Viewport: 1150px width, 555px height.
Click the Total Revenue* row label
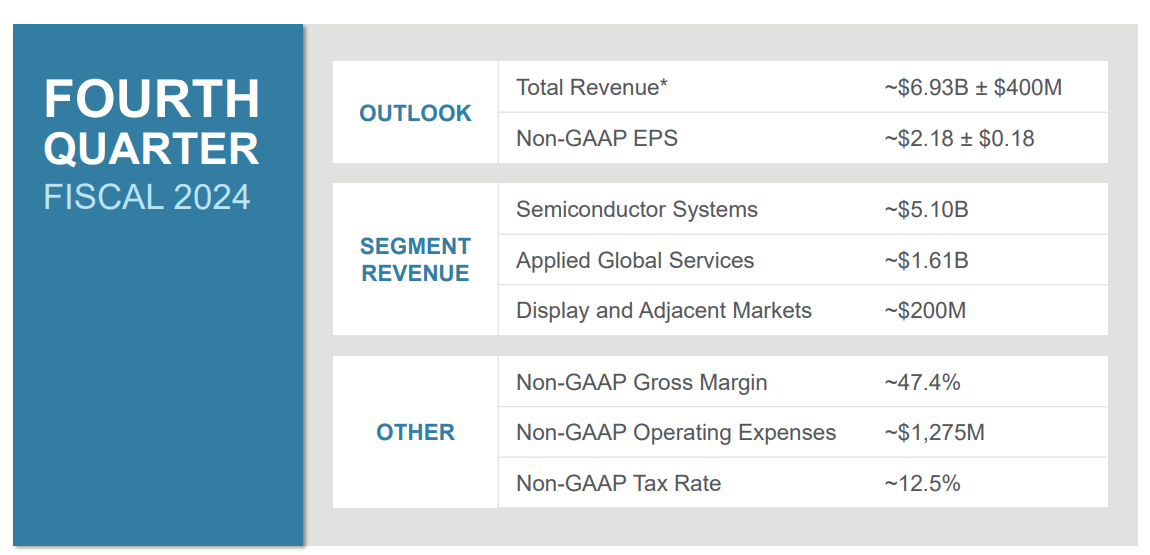point(592,88)
